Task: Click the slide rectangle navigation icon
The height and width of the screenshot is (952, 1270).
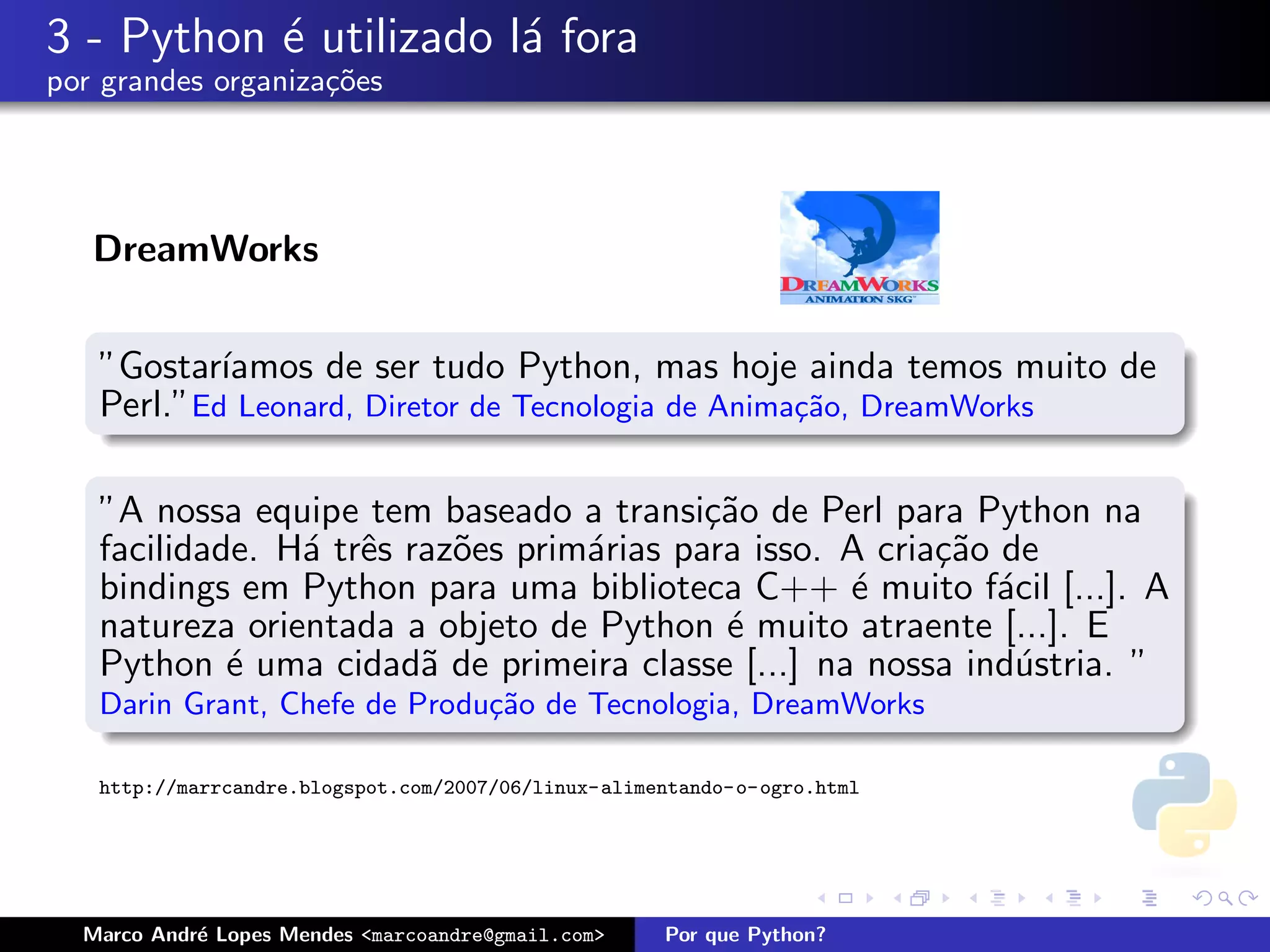Action: pyautogui.click(x=846, y=898)
